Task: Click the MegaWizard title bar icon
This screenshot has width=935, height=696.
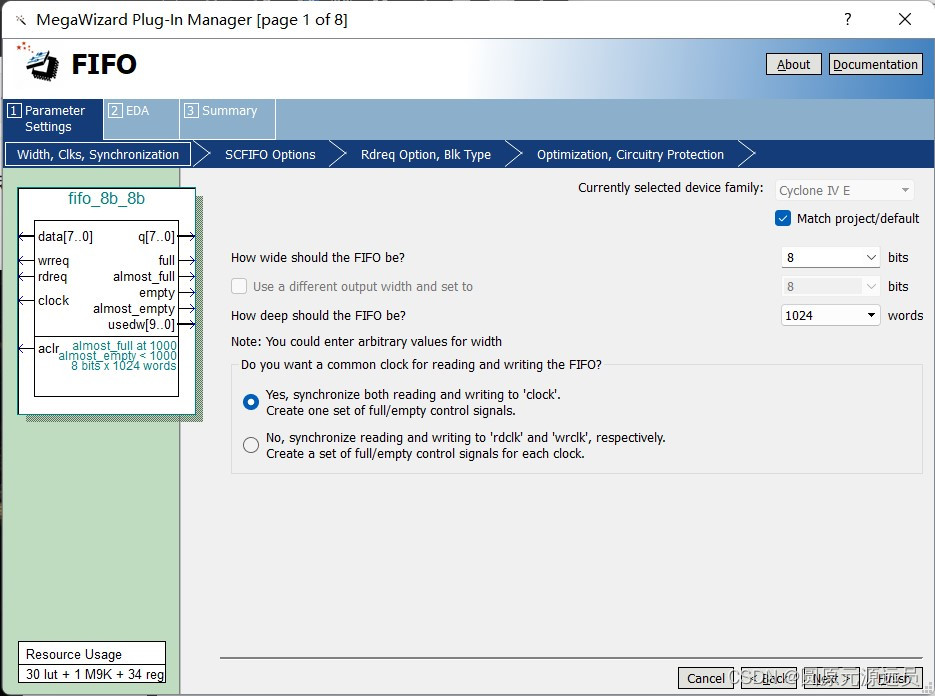Action: [x=21, y=20]
